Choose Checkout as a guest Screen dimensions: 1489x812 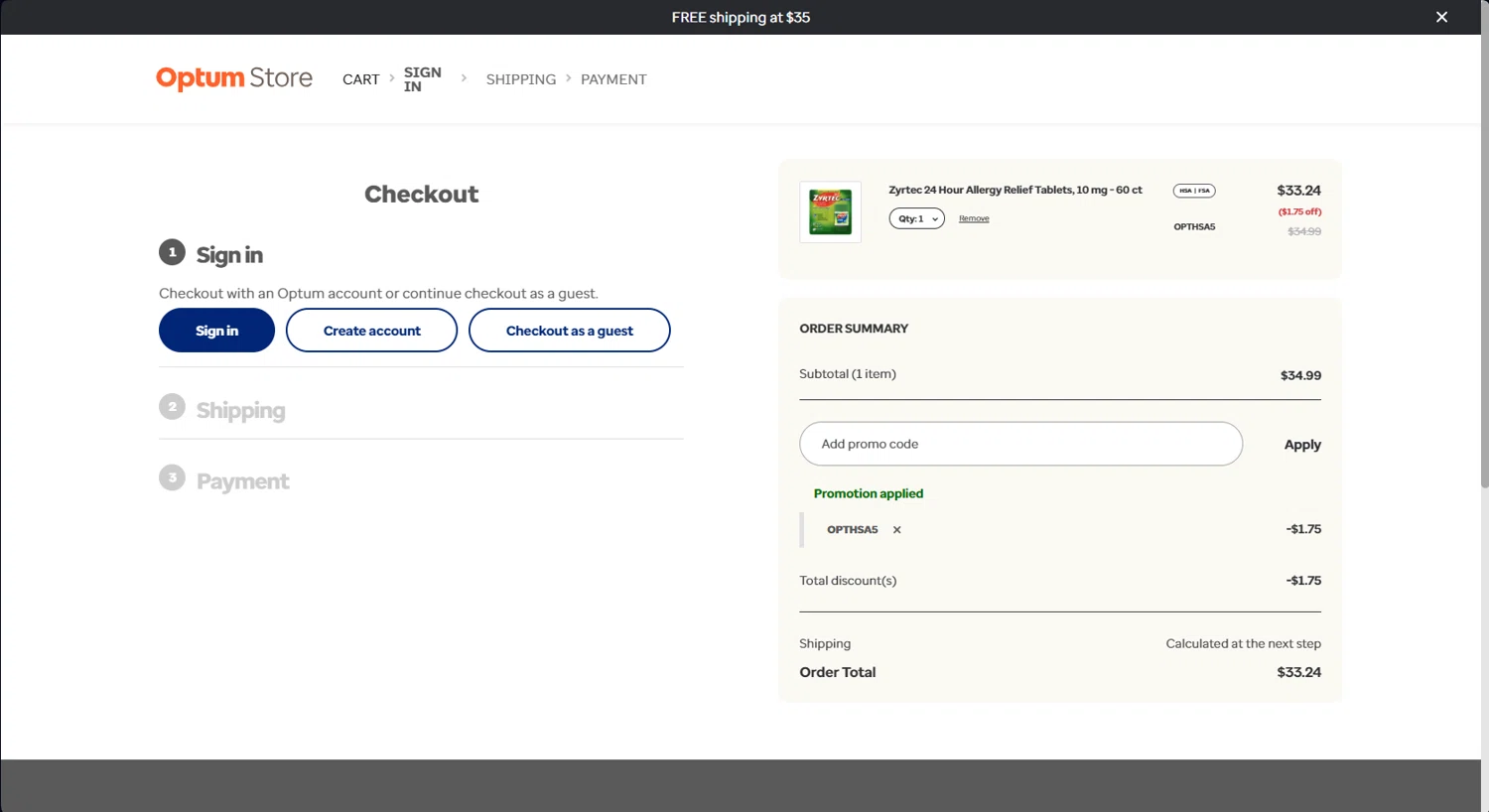click(569, 331)
